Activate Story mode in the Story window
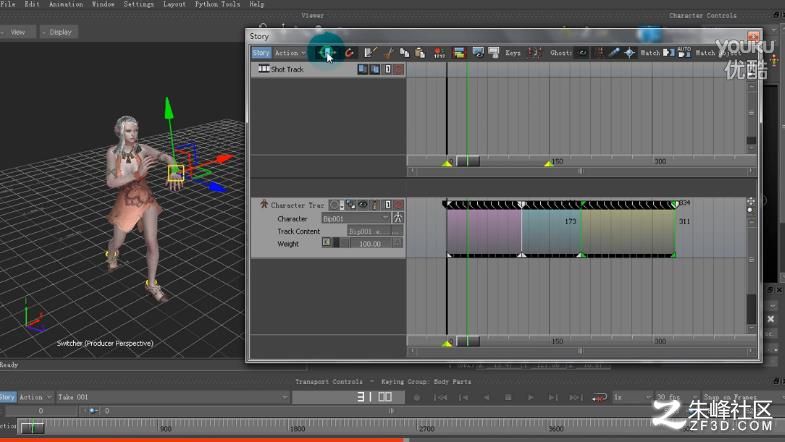785x442 pixels. point(261,53)
